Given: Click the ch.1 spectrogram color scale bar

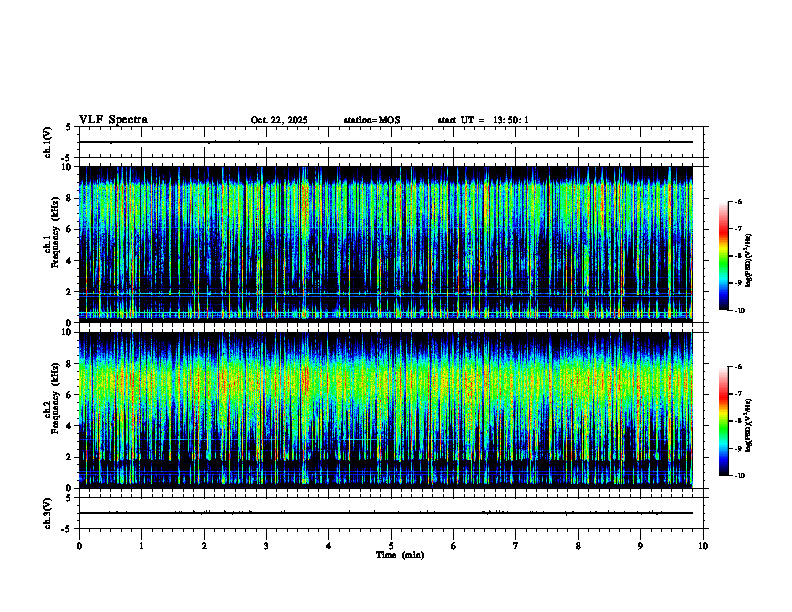Looking at the screenshot, I should coord(723,256).
